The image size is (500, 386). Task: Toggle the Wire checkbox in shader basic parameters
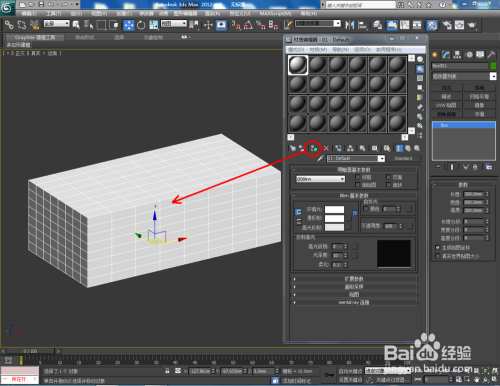pos(358,177)
